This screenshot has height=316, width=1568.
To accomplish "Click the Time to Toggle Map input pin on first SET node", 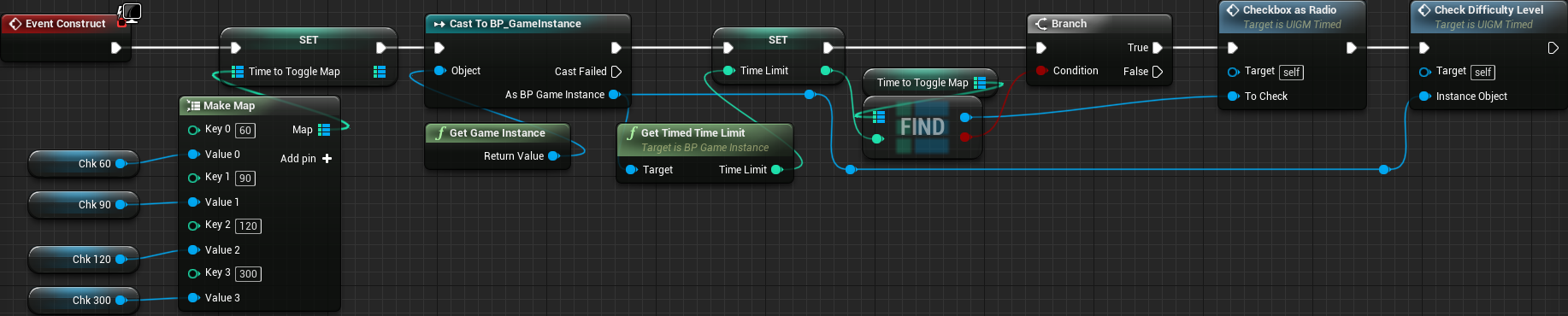I will pos(238,72).
